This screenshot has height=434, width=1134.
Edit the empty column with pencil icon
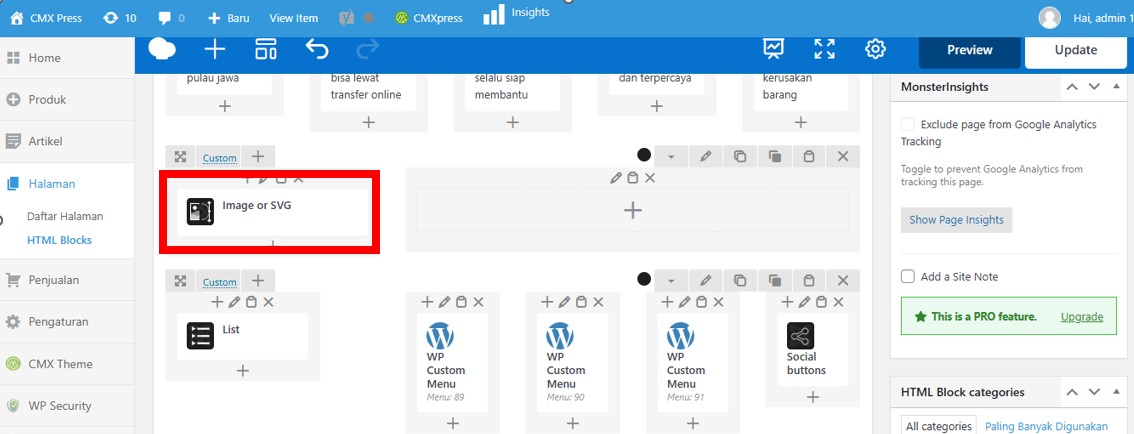pos(615,178)
